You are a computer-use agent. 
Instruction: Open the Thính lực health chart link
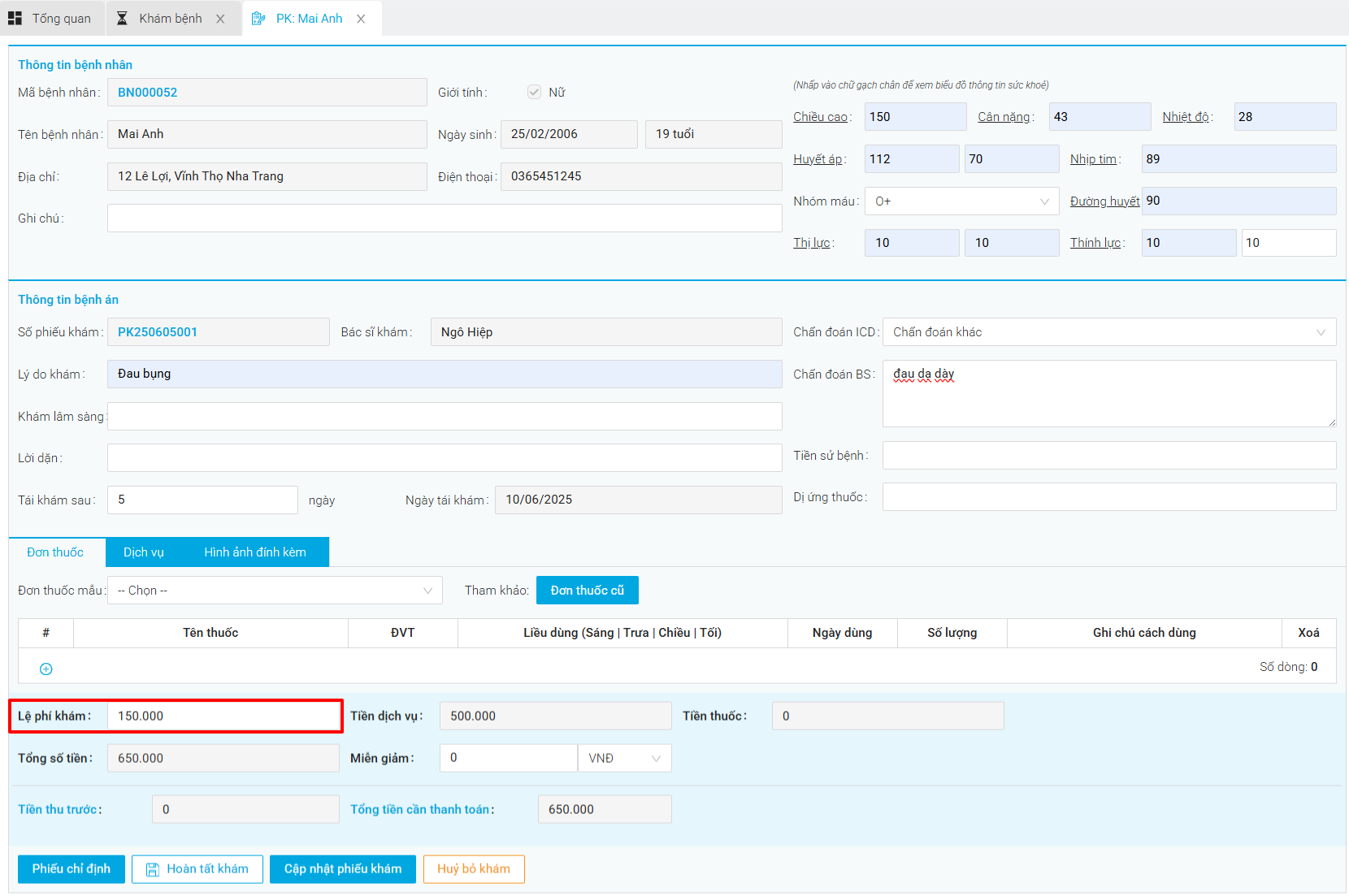pos(1095,243)
